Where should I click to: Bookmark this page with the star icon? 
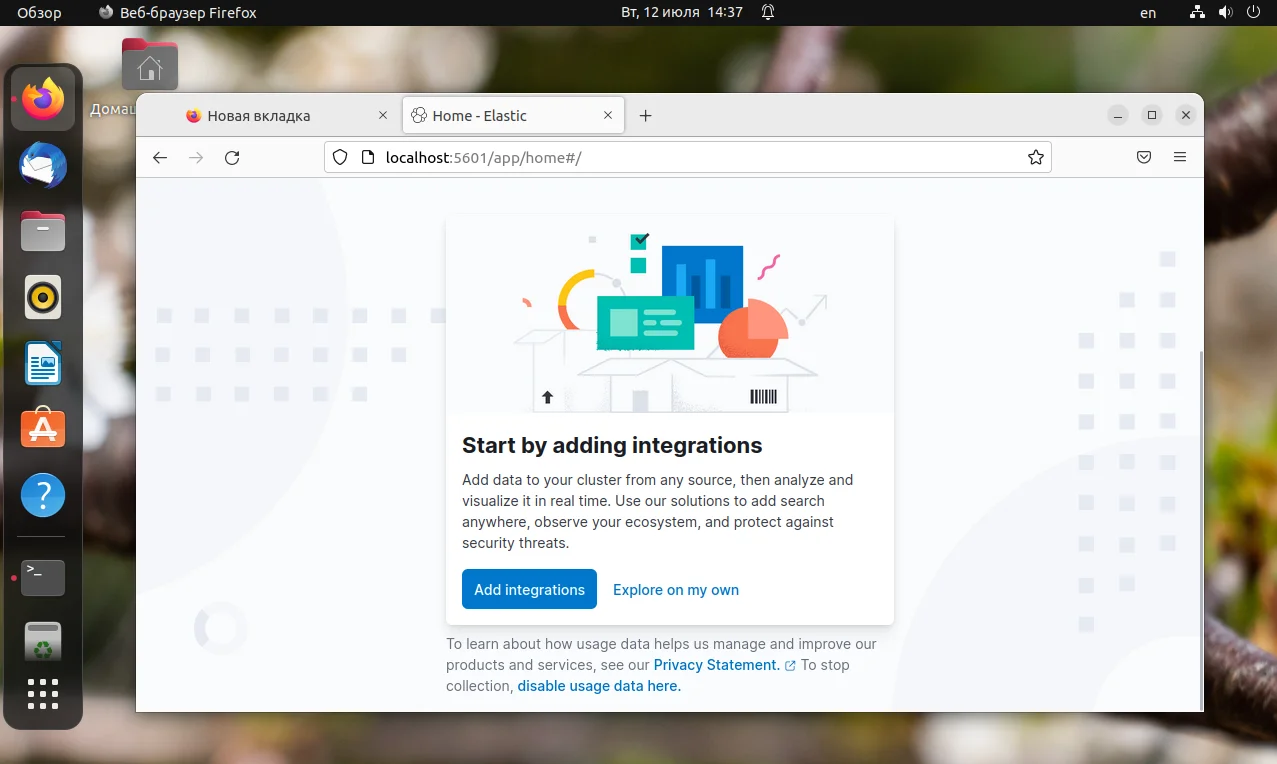coord(1036,157)
